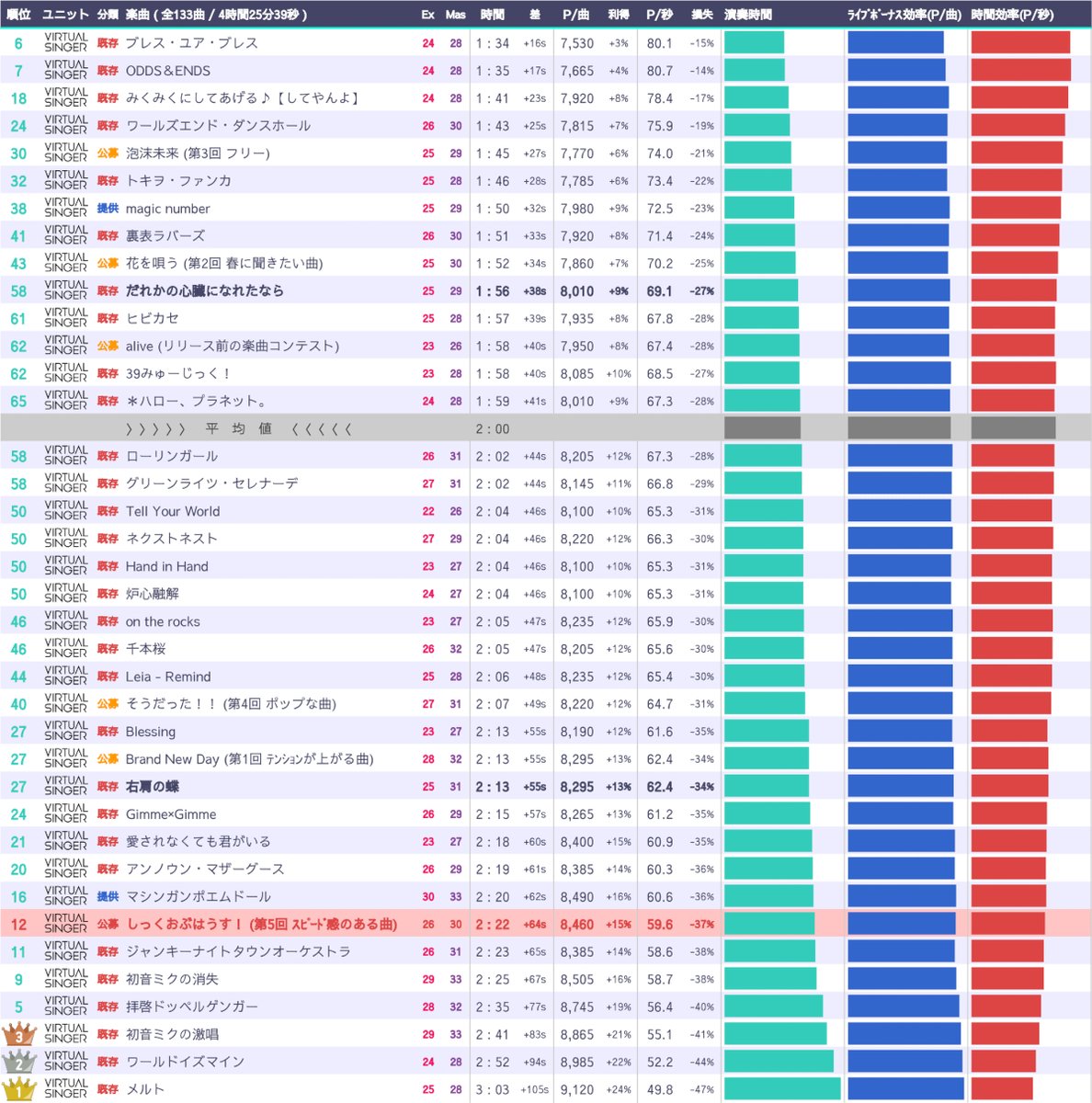The width and height of the screenshot is (1092, 1103).
Task: Click the P/秒 column header
Action: (659, 15)
